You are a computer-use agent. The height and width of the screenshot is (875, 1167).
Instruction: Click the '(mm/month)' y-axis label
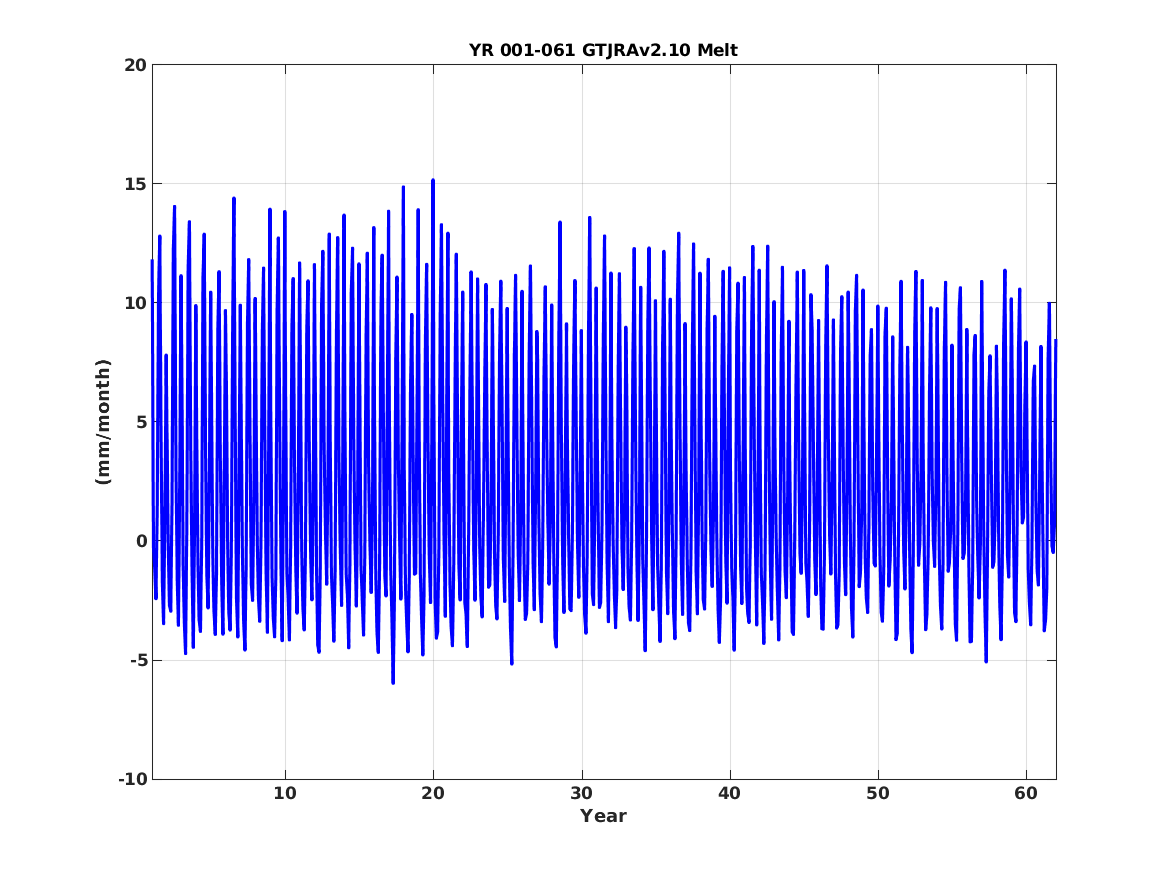pos(103,422)
